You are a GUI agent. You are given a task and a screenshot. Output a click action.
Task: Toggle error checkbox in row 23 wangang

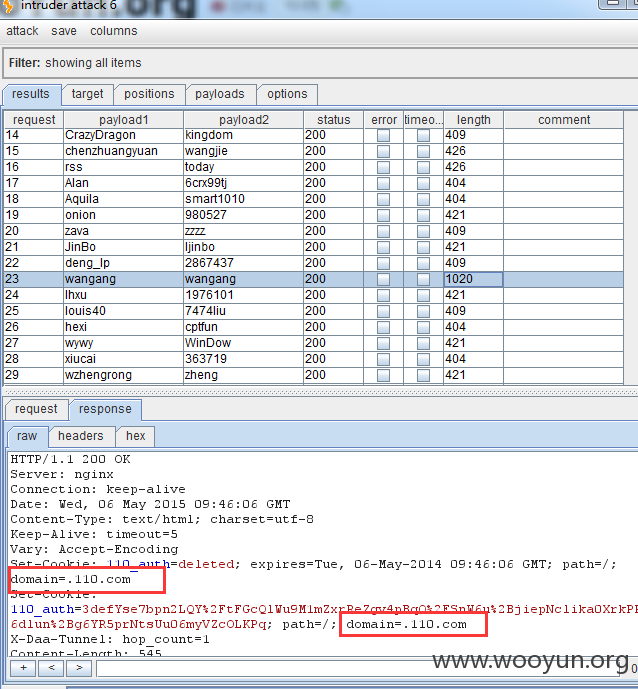pos(384,279)
